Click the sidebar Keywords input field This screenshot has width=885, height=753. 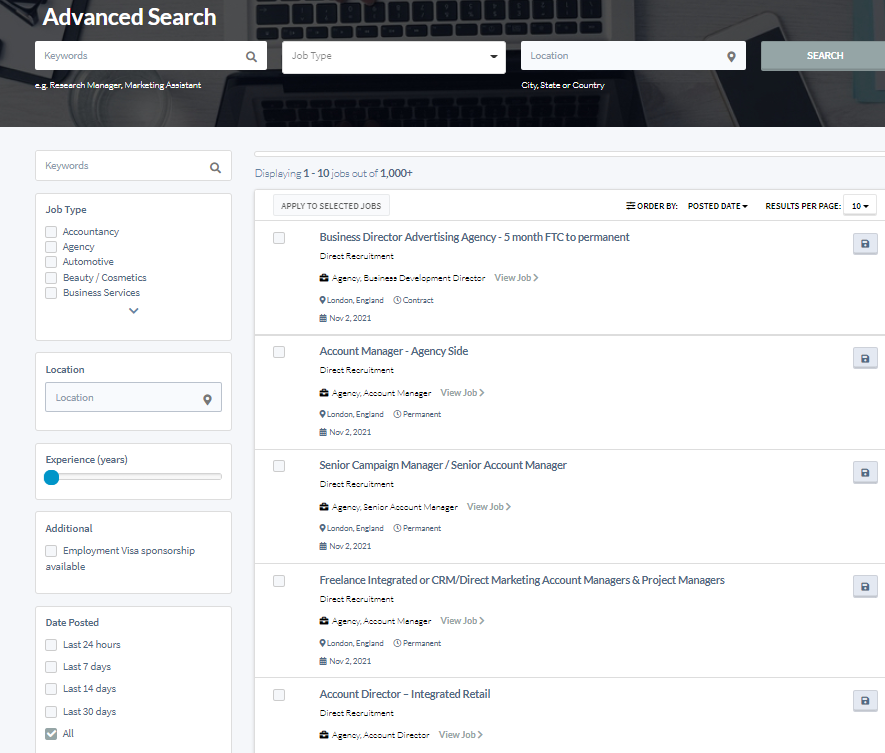(x=133, y=165)
